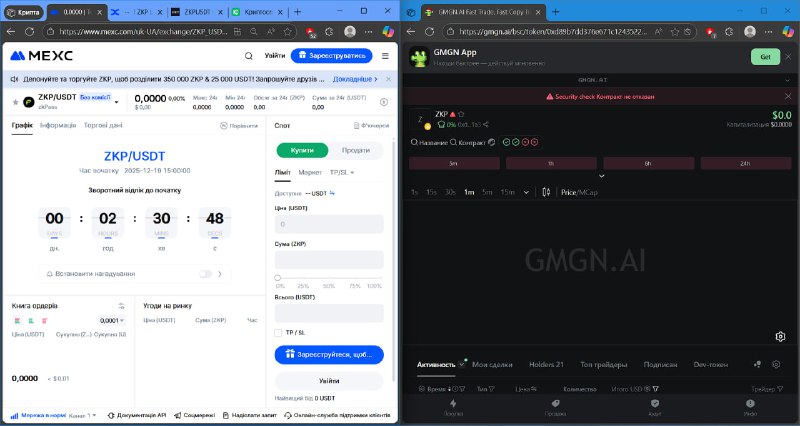Open the MEXC search magnifier icon
Viewport: 800px width, 426px height.
(248, 56)
